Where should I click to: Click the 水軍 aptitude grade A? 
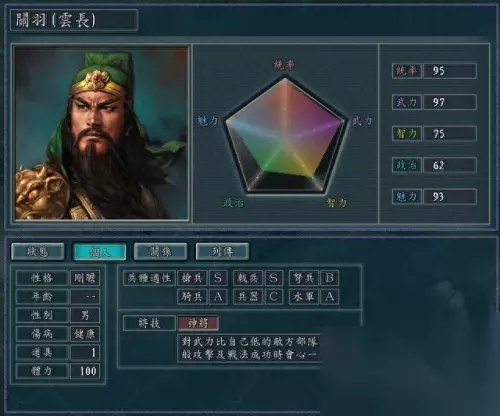(330, 297)
